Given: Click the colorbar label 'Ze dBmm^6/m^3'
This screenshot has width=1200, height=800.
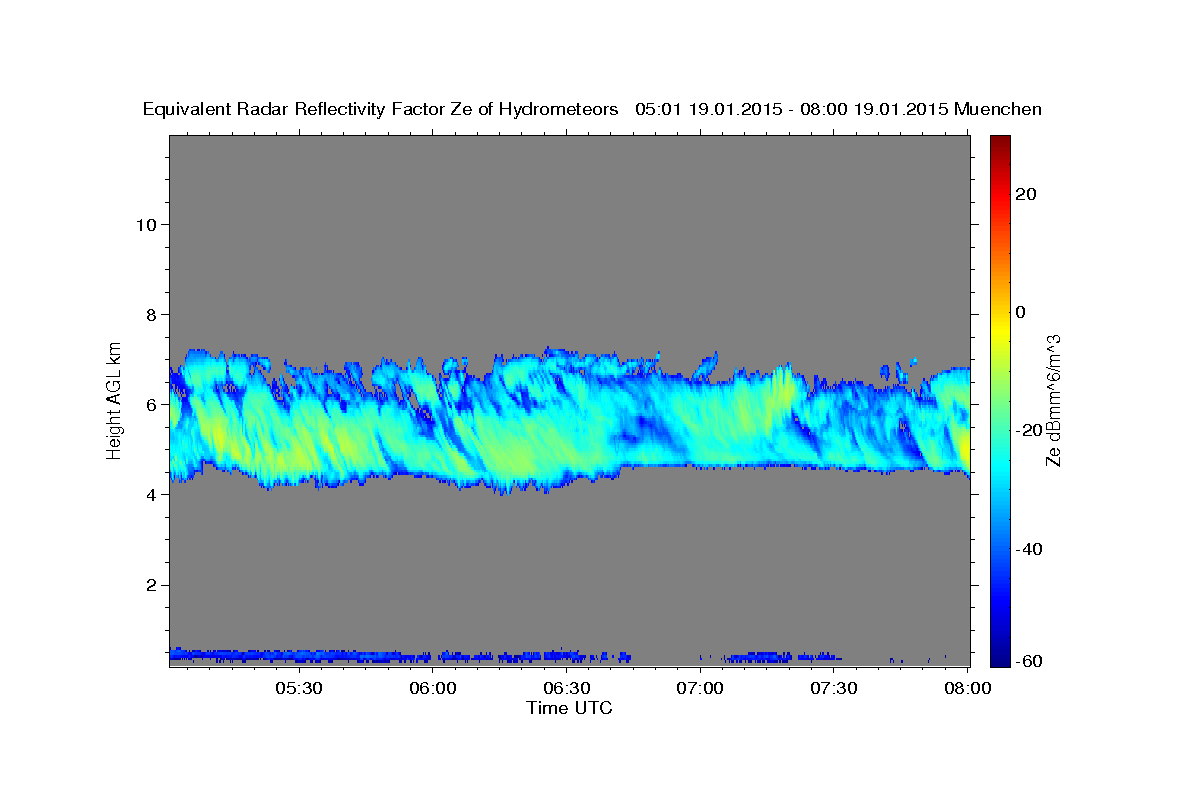Looking at the screenshot, I should [1053, 401].
